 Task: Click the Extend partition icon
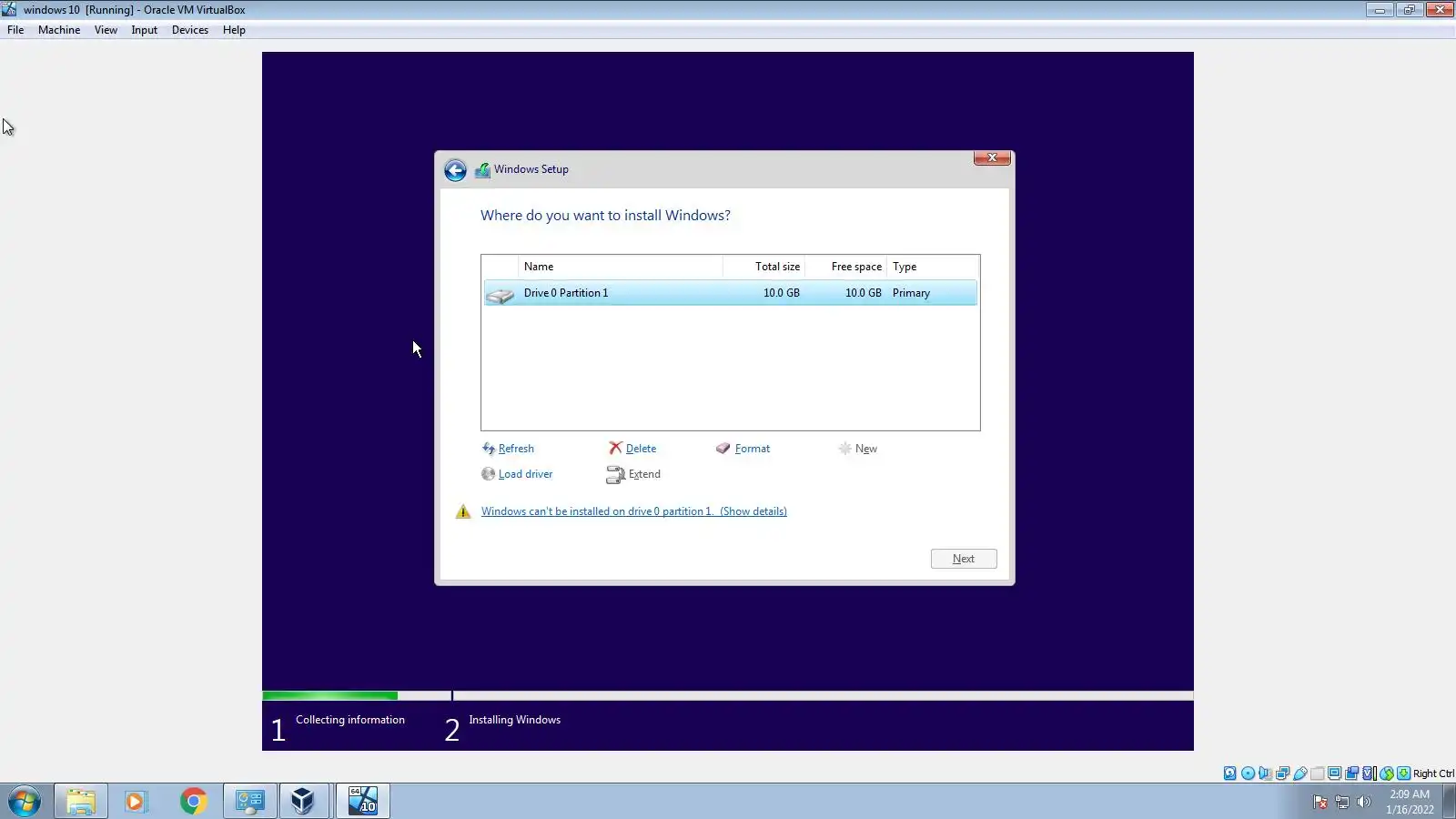[615, 474]
